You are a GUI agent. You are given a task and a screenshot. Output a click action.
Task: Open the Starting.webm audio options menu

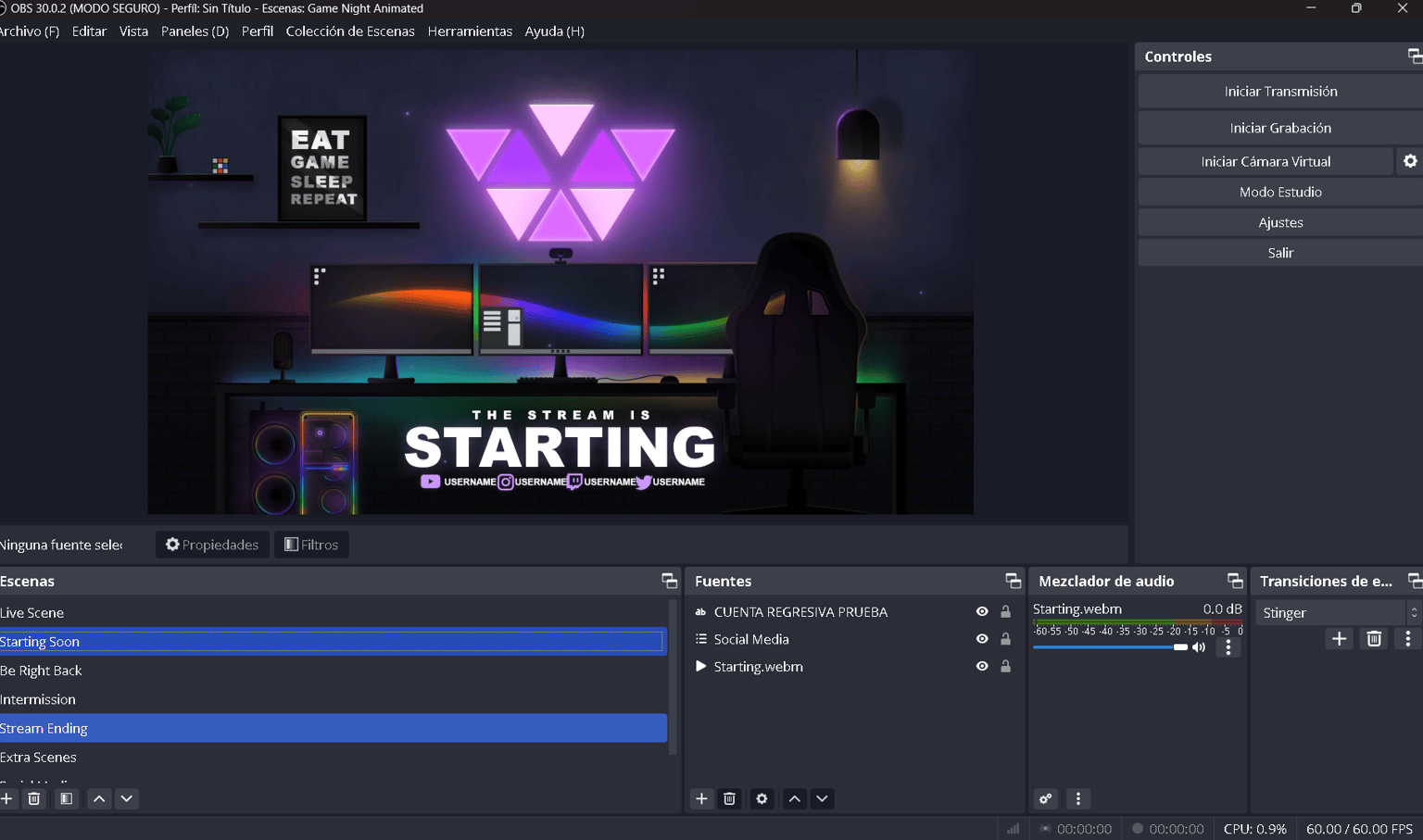[x=1228, y=647]
